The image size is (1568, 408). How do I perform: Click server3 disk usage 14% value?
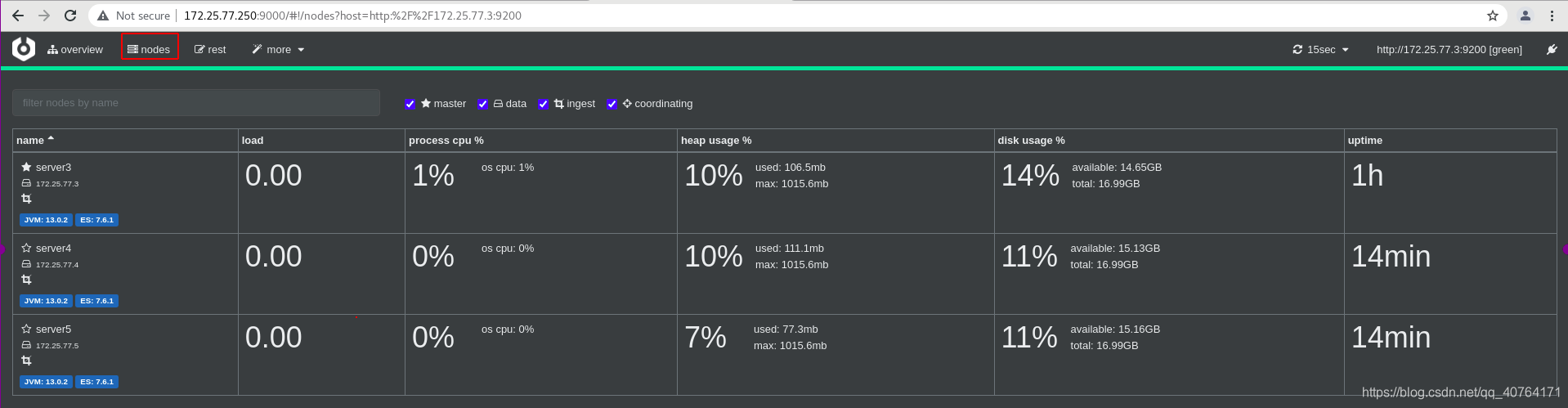pos(1030,176)
